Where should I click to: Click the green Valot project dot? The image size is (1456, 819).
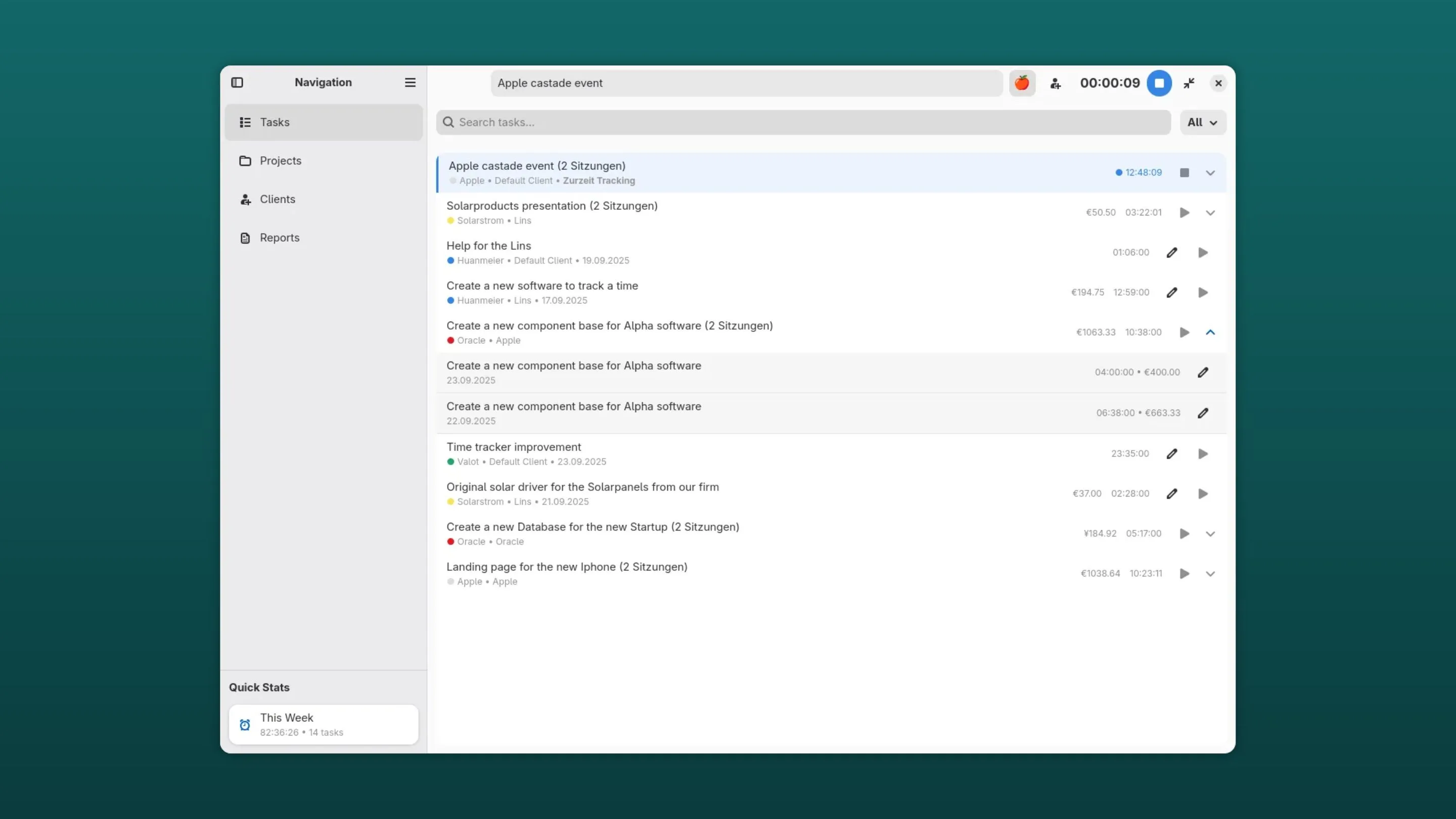(x=450, y=462)
